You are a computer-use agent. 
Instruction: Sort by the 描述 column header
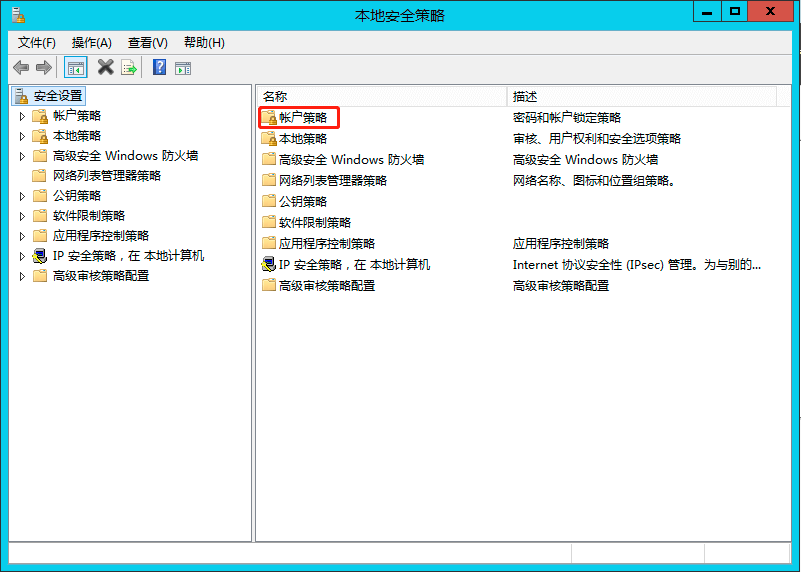pyautogui.click(x=642, y=97)
